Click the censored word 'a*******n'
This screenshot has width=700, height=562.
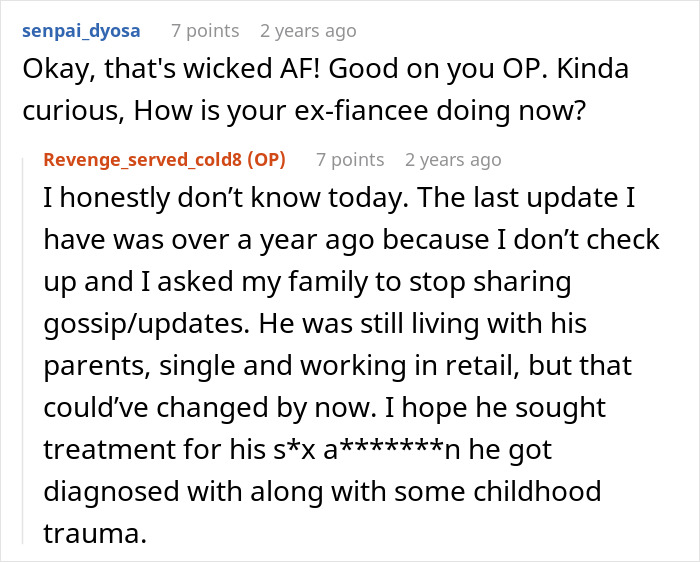tap(392, 449)
